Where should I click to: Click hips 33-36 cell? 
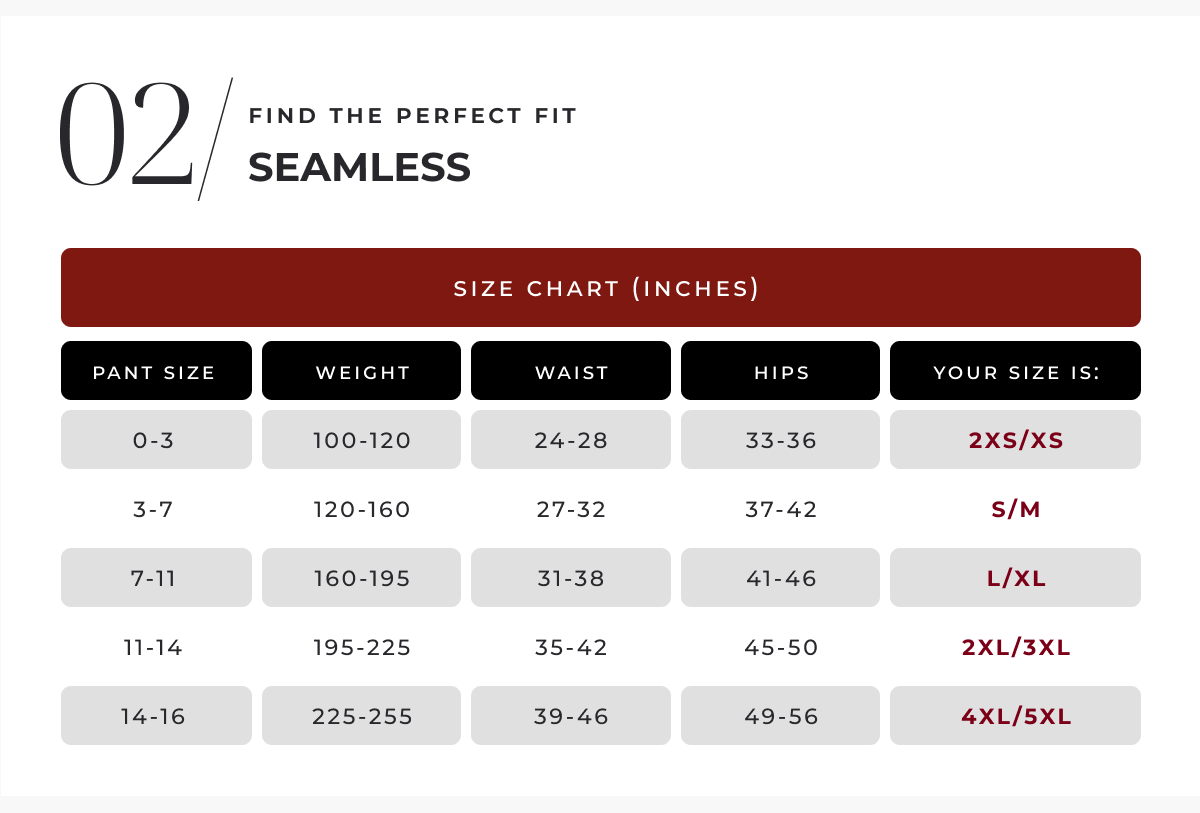pyautogui.click(x=781, y=440)
